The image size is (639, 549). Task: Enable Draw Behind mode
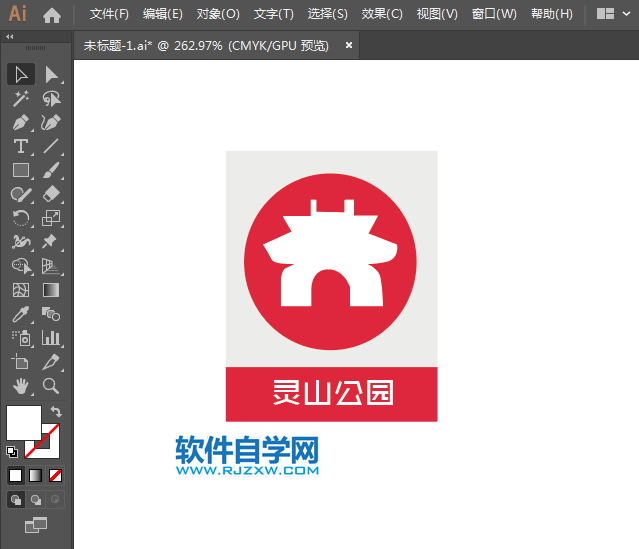(36, 500)
